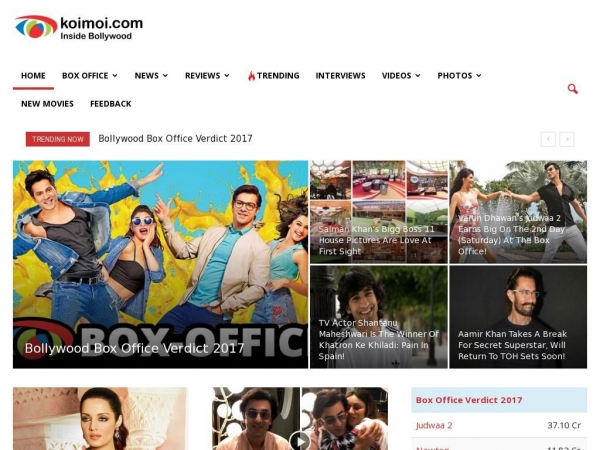Screen dimensions: 600x450
Task: Open trending headline Bollywood Box Office Verdict 2017
Action: click(x=175, y=139)
